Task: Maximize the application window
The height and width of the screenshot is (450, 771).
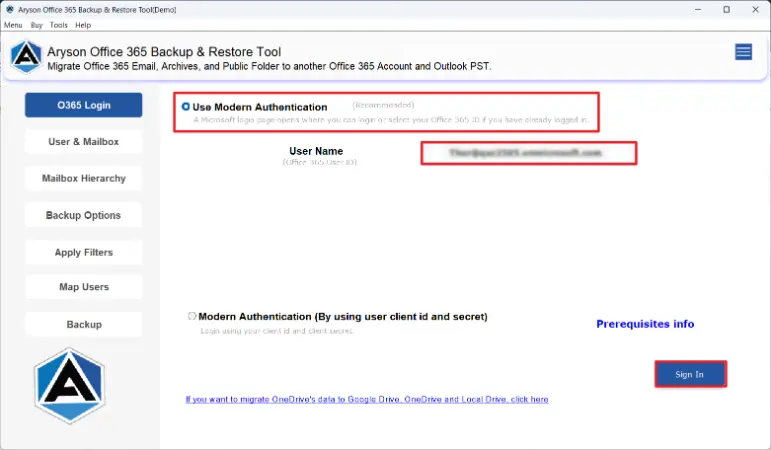Action: 726,9
